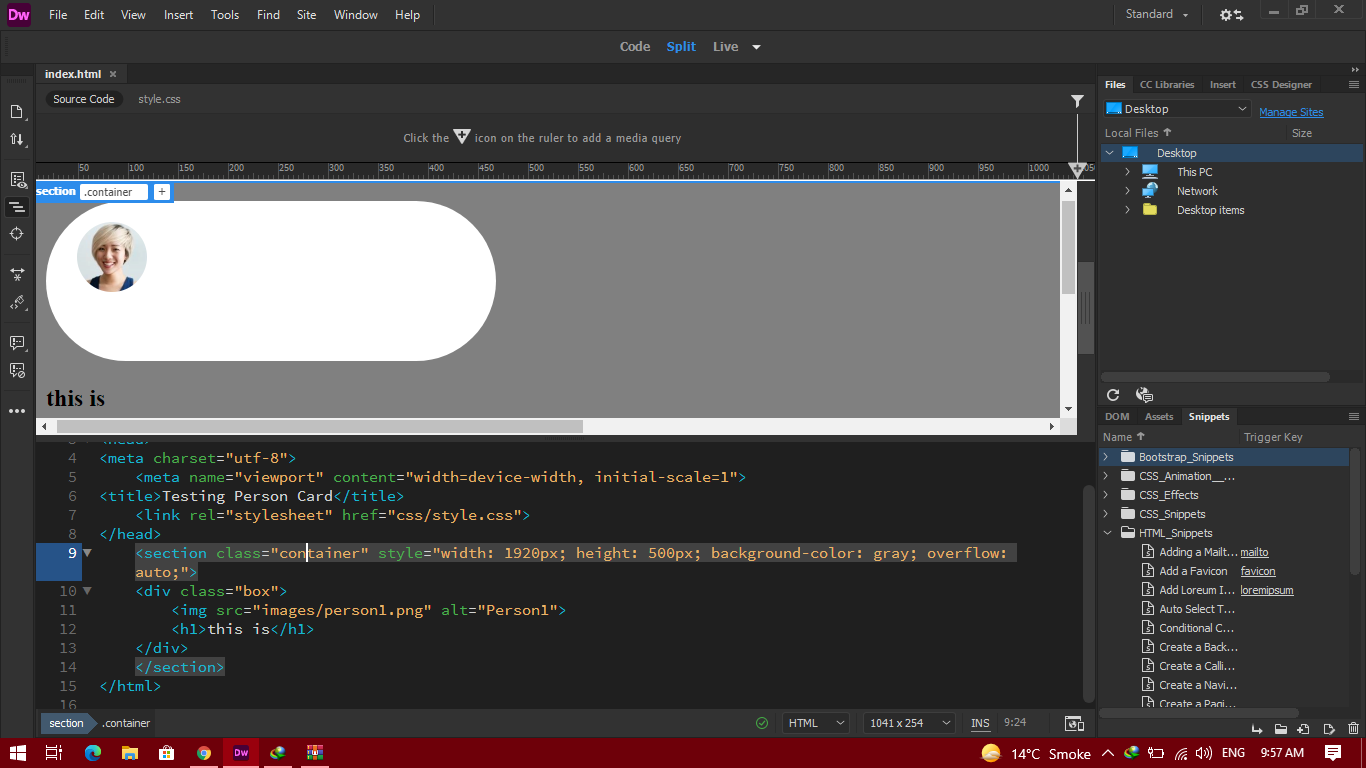This screenshot has height=768, width=1366.
Task: Click the .container breadcrumb in tag selector
Action: pos(126,723)
